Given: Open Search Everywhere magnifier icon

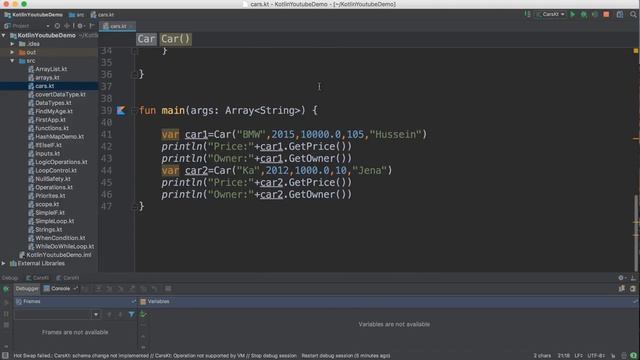Looking at the screenshot, I should pyautogui.click(x=633, y=14).
